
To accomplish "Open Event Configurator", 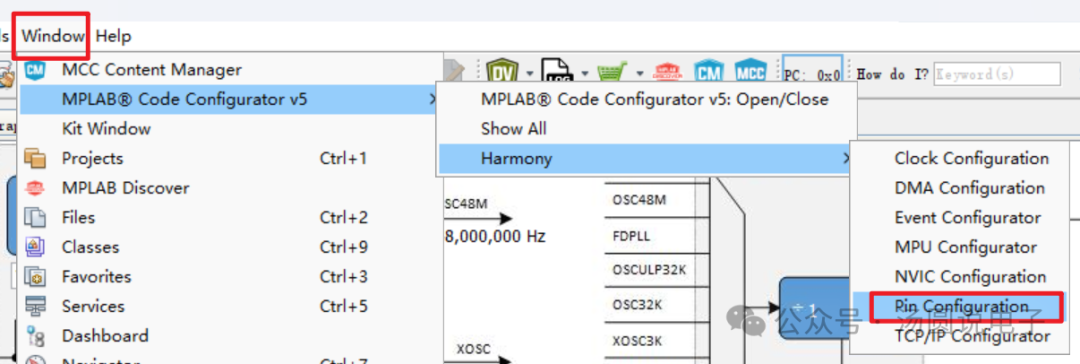I will (x=967, y=218).
